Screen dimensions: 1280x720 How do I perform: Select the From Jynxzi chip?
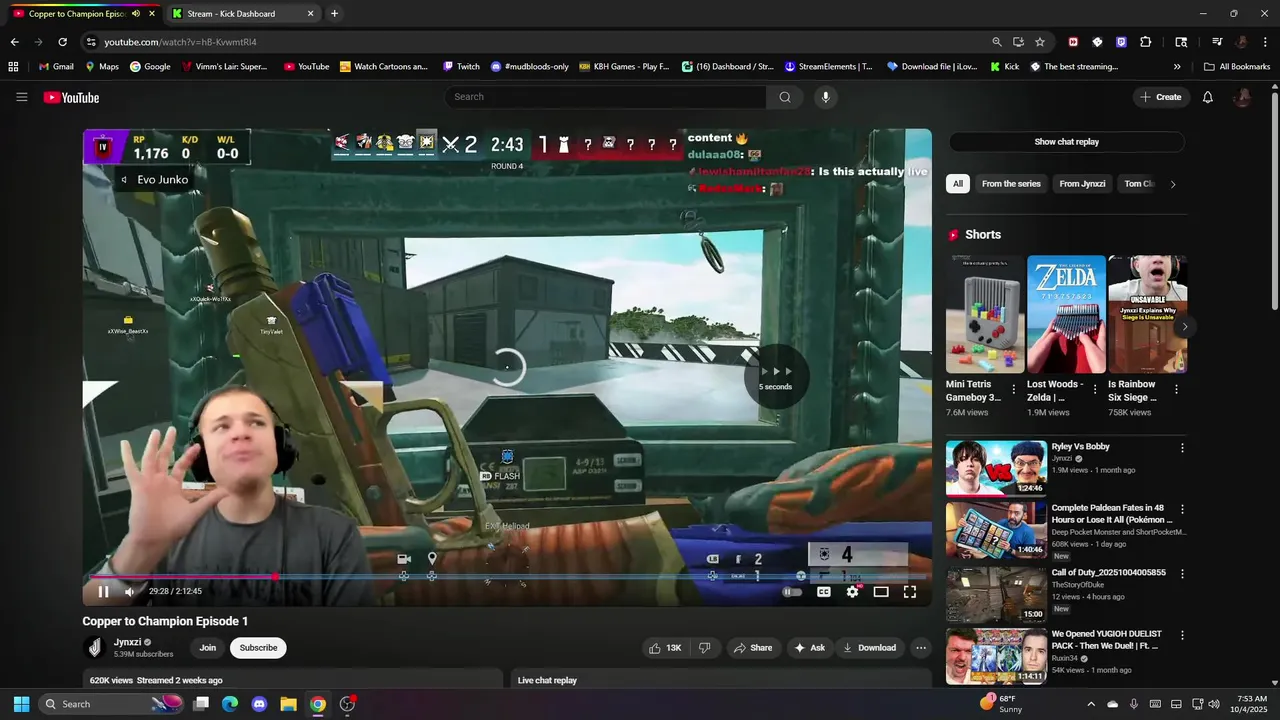[1082, 184]
